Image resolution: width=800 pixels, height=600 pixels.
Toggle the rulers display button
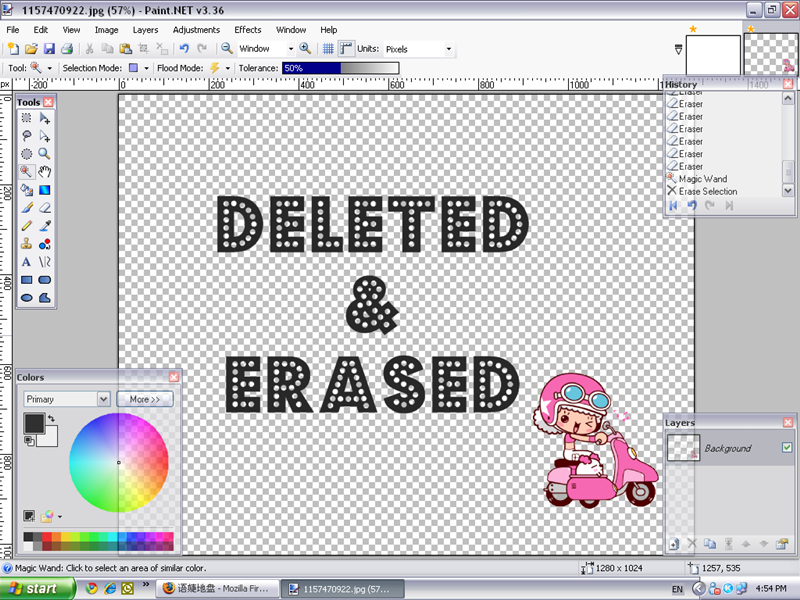tap(346, 48)
